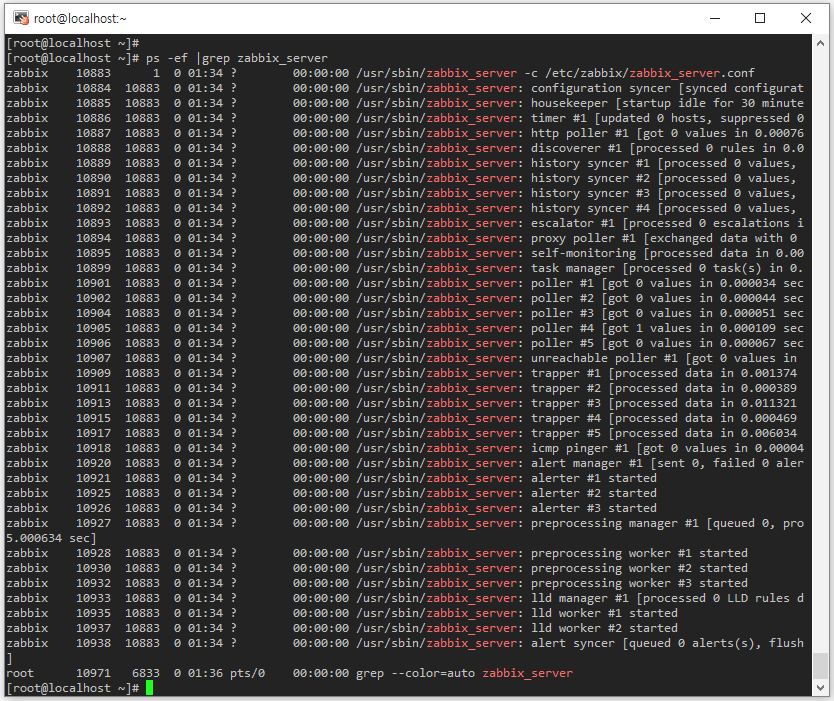The image size is (834, 701).
Task: Click the 'trapper #1' process text
Action: tap(566, 373)
